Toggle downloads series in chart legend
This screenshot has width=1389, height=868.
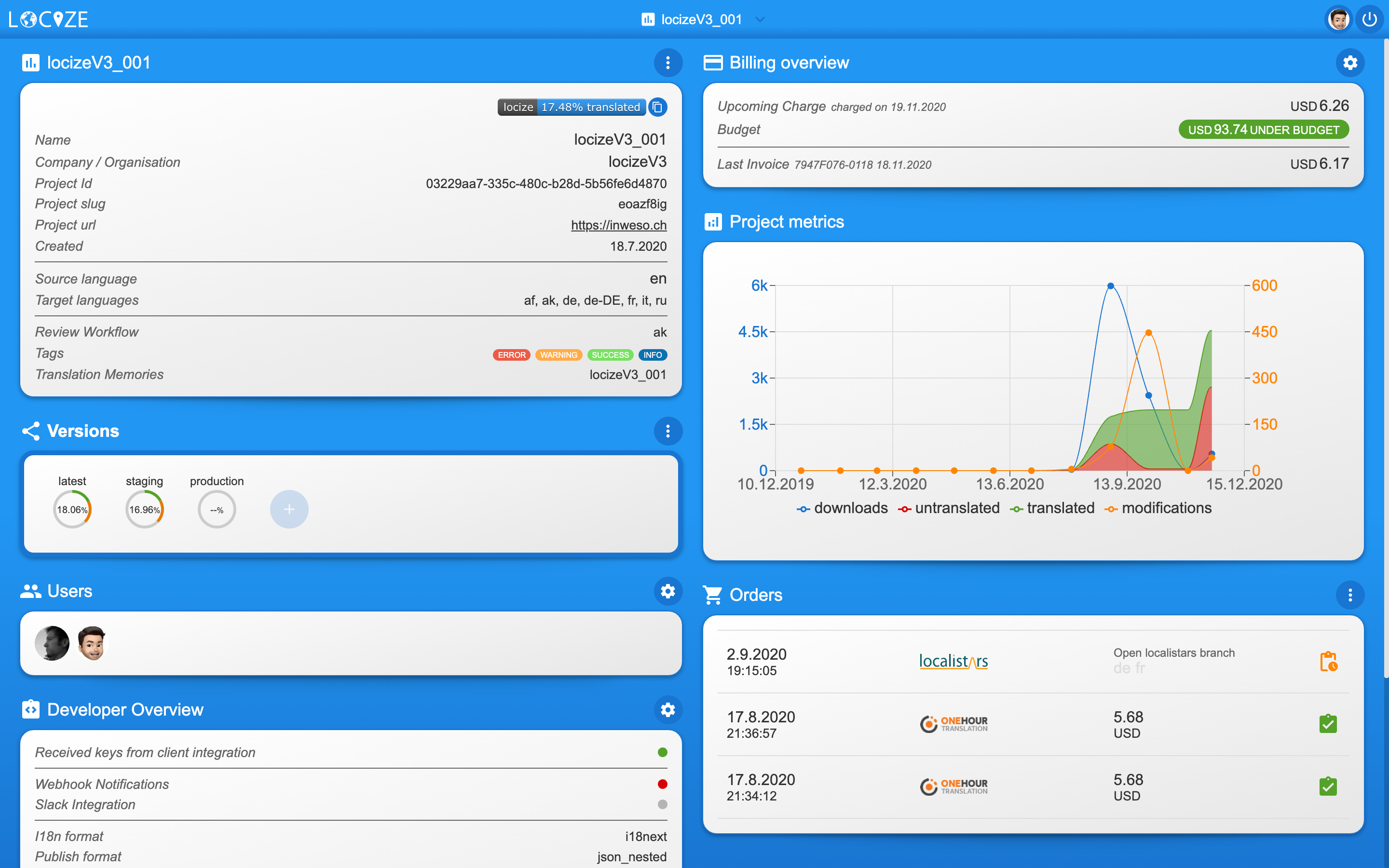click(x=842, y=509)
